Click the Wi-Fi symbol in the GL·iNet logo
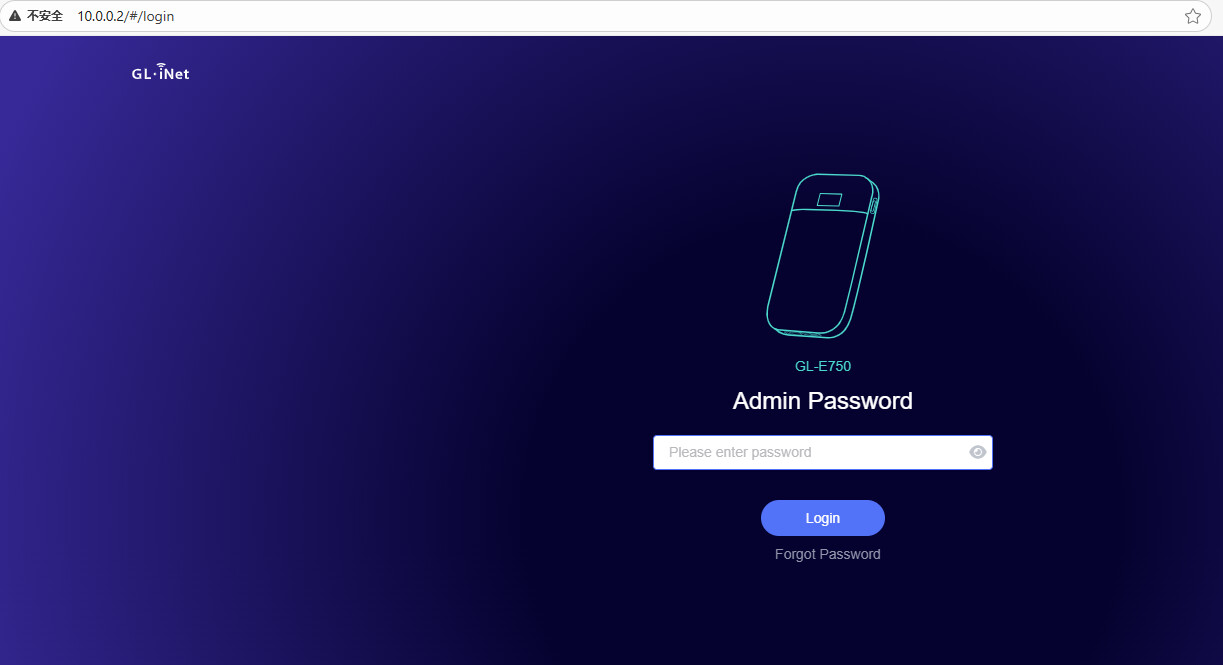Screen dimensions: 1223x665 point(161,65)
